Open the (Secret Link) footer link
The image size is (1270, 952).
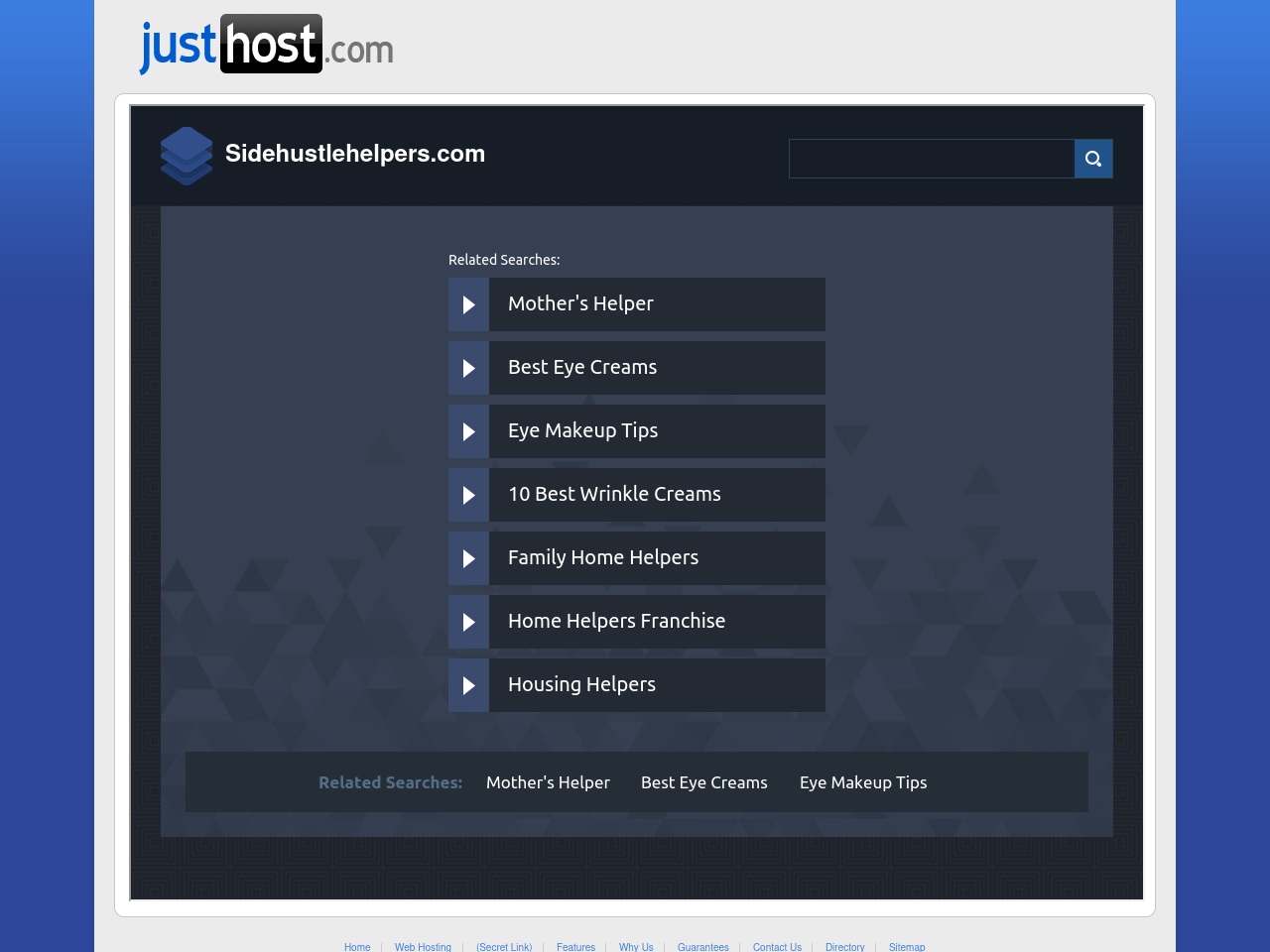pyautogui.click(x=504, y=947)
